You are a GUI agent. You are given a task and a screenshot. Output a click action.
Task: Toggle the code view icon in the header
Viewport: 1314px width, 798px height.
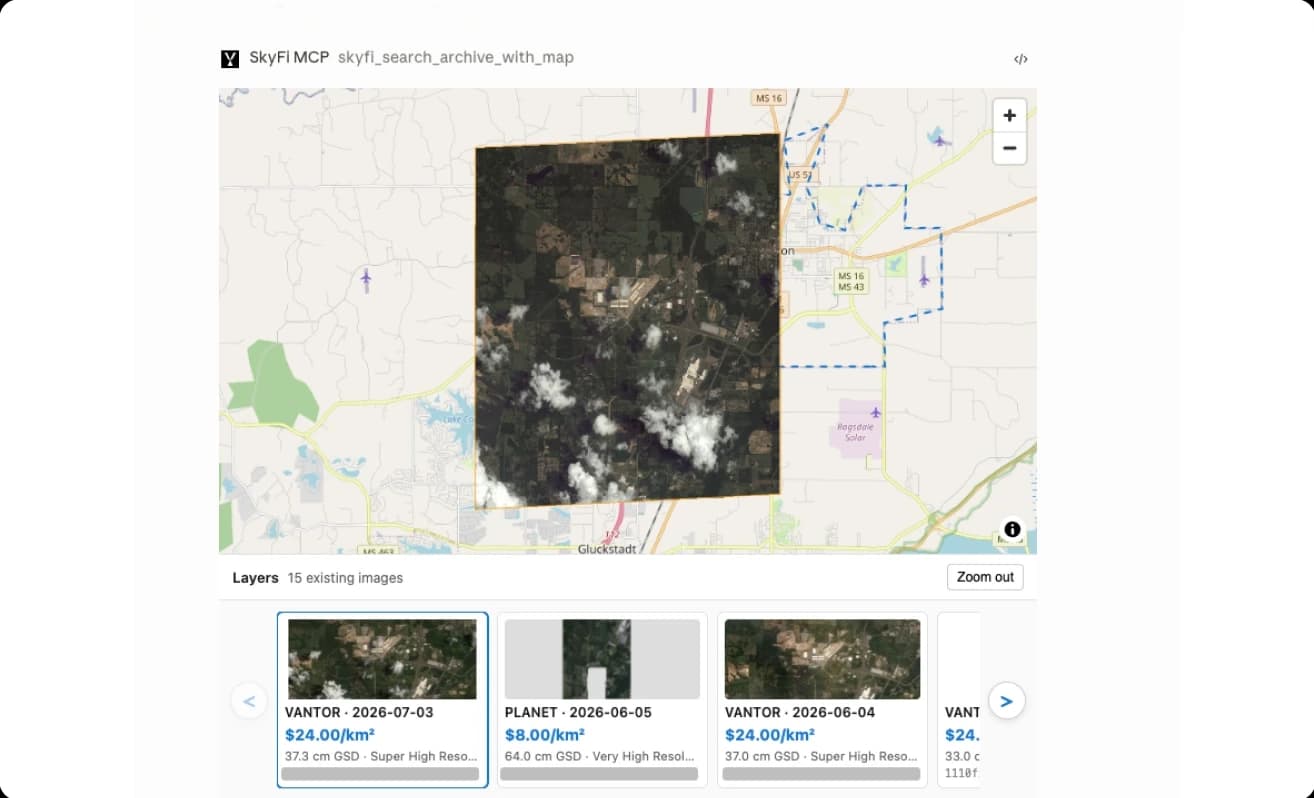tap(1020, 59)
